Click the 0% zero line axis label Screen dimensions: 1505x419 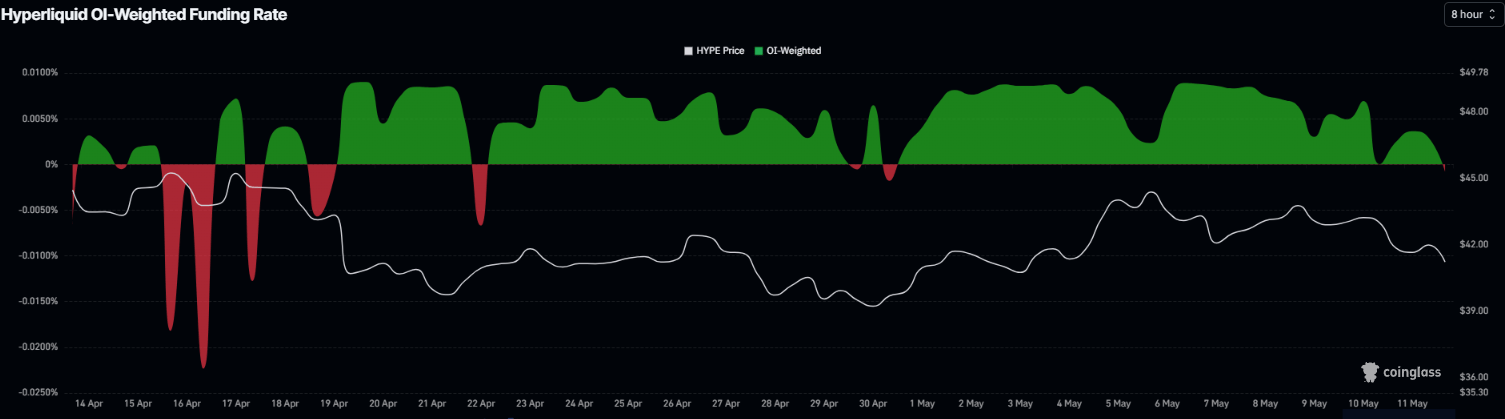click(52, 164)
